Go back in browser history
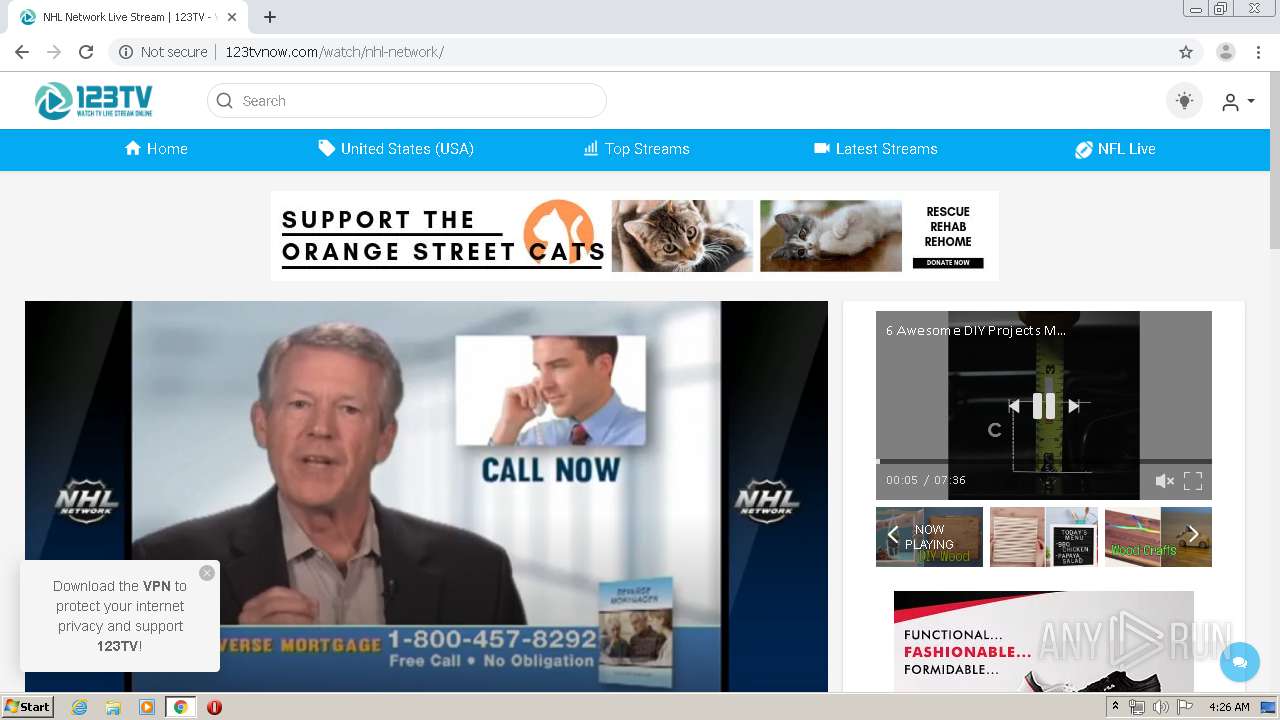Screen dimensions: 1280x720 22,52
